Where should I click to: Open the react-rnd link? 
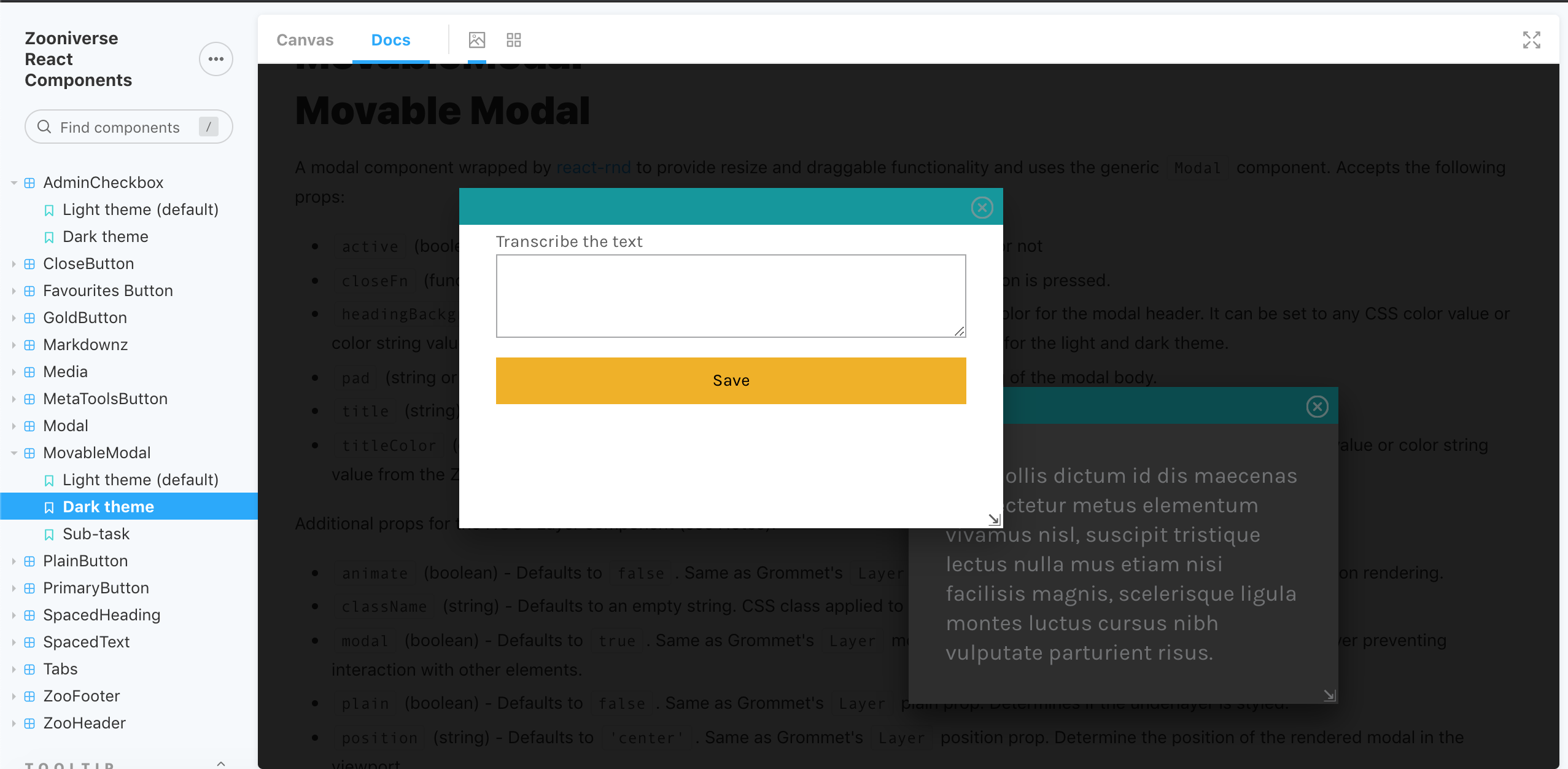click(x=593, y=166)
